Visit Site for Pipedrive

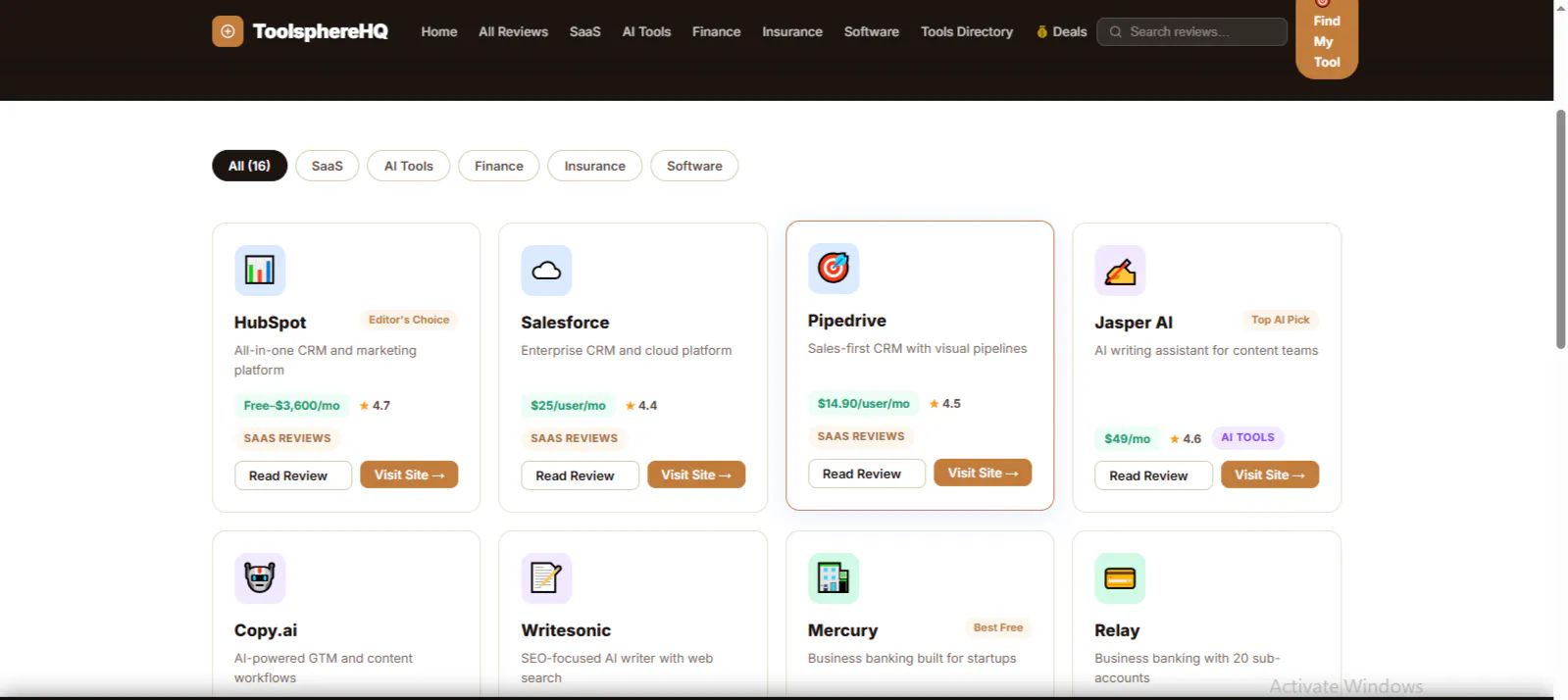pyautogui.click(x=983, y=473)
